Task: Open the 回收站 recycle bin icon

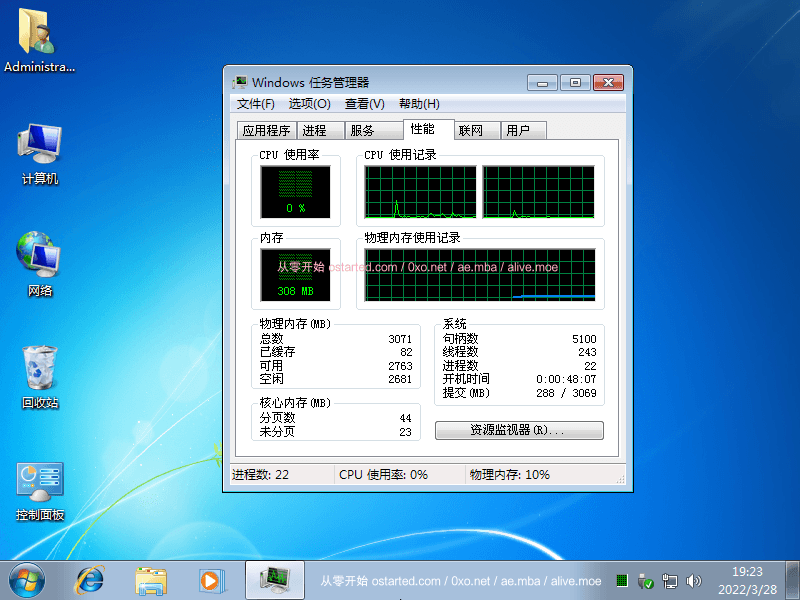Action: (x=39, y=377)
